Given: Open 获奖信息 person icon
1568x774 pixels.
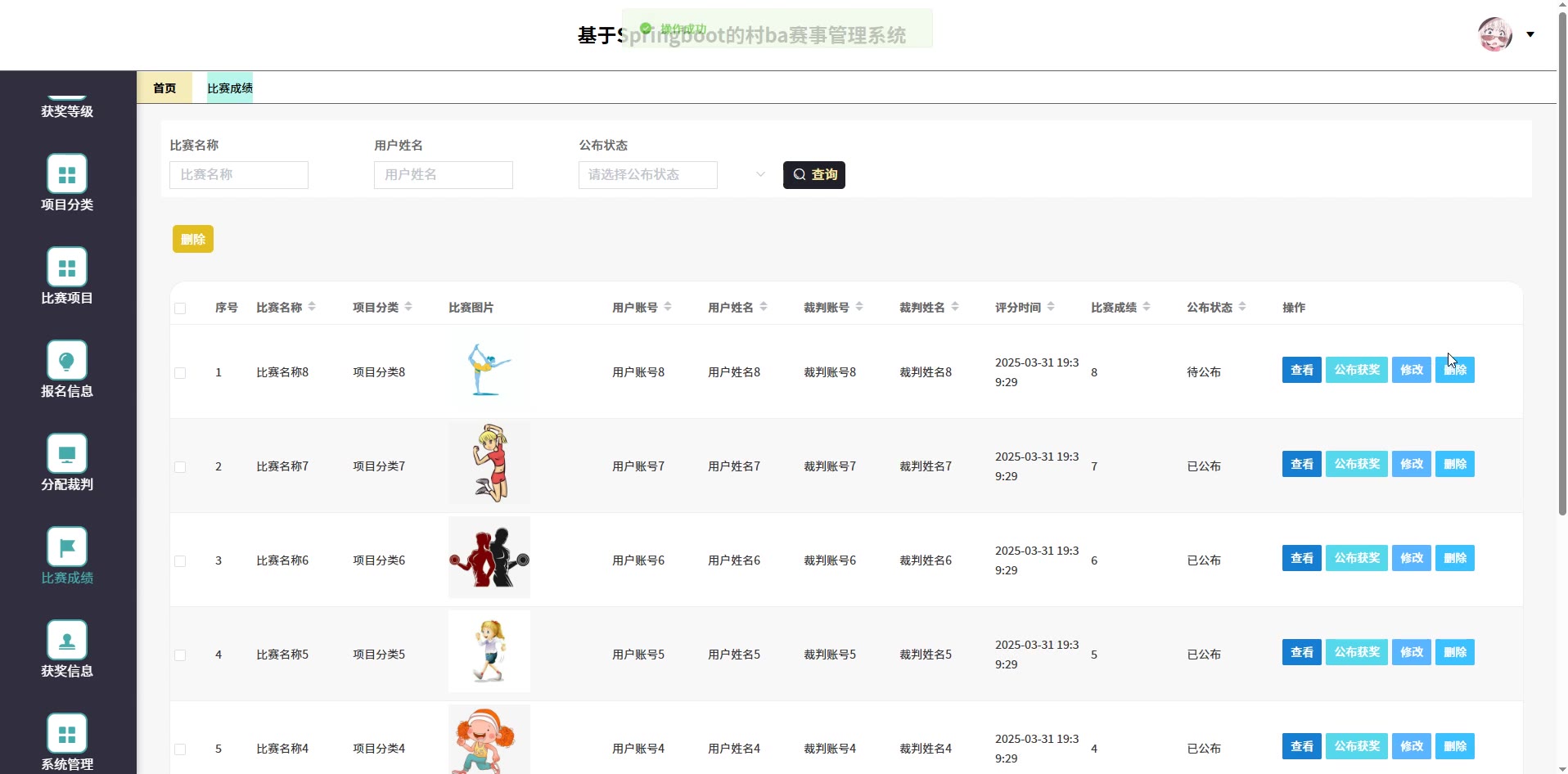Looking at the screenshot, I should click(x=67, y=641).
